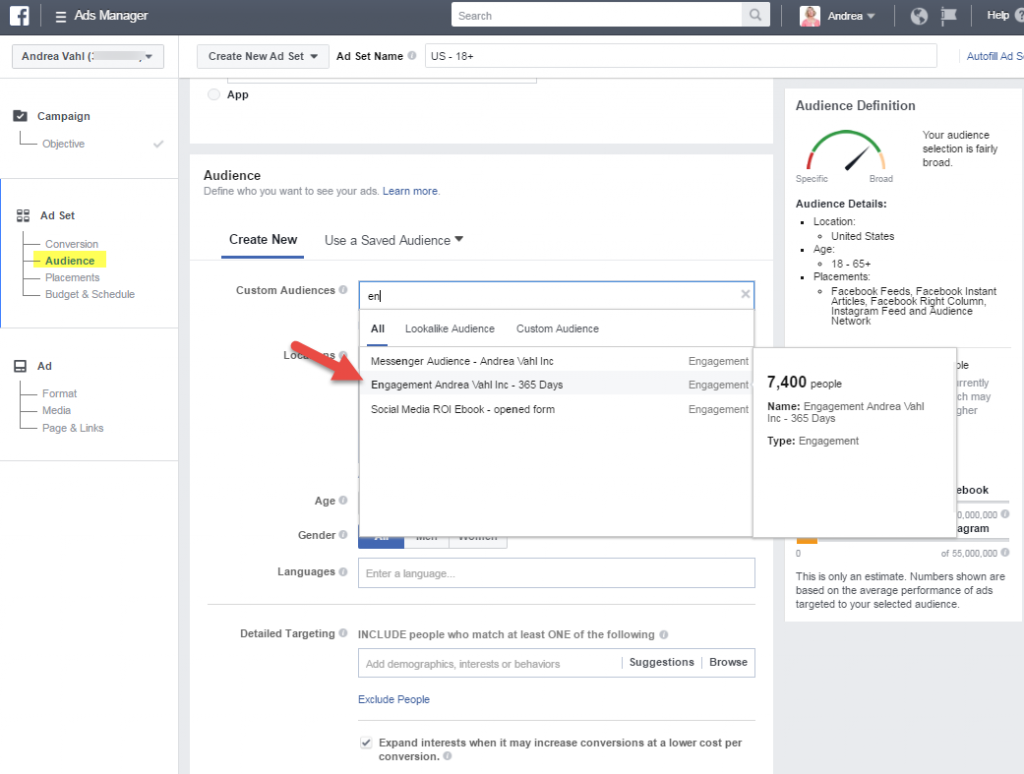This screenshot has height=774, width=1024.
Task: Open Andrea profile picture
Action: point(810,16)
